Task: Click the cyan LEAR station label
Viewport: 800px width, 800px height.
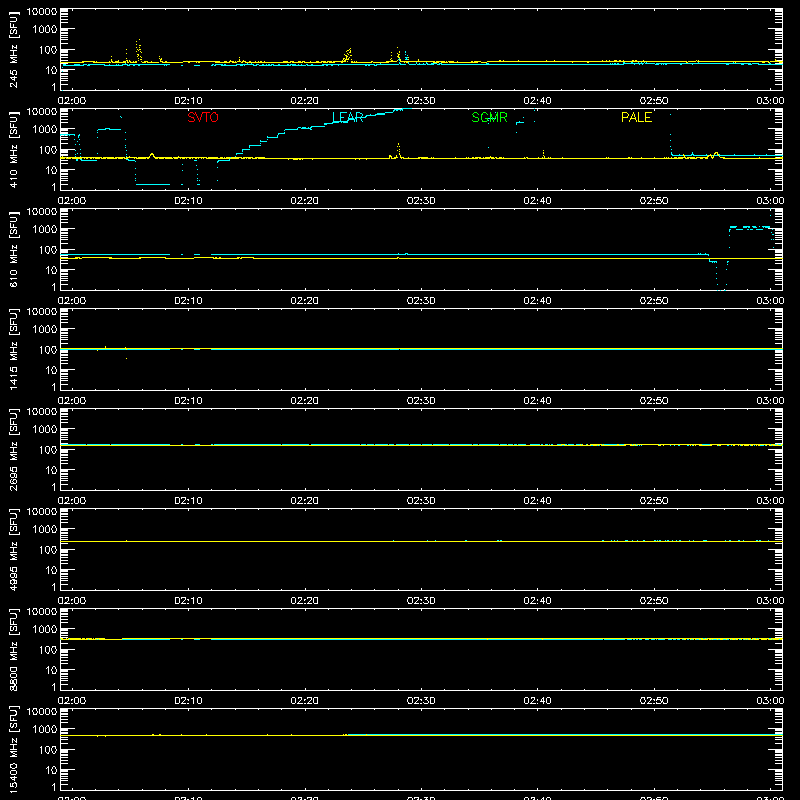Action: tap(347, 117)
